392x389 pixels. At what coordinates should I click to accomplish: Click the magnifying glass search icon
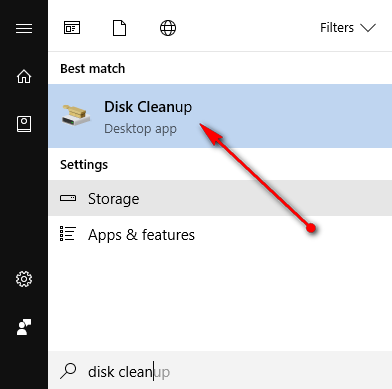(68, 371)
